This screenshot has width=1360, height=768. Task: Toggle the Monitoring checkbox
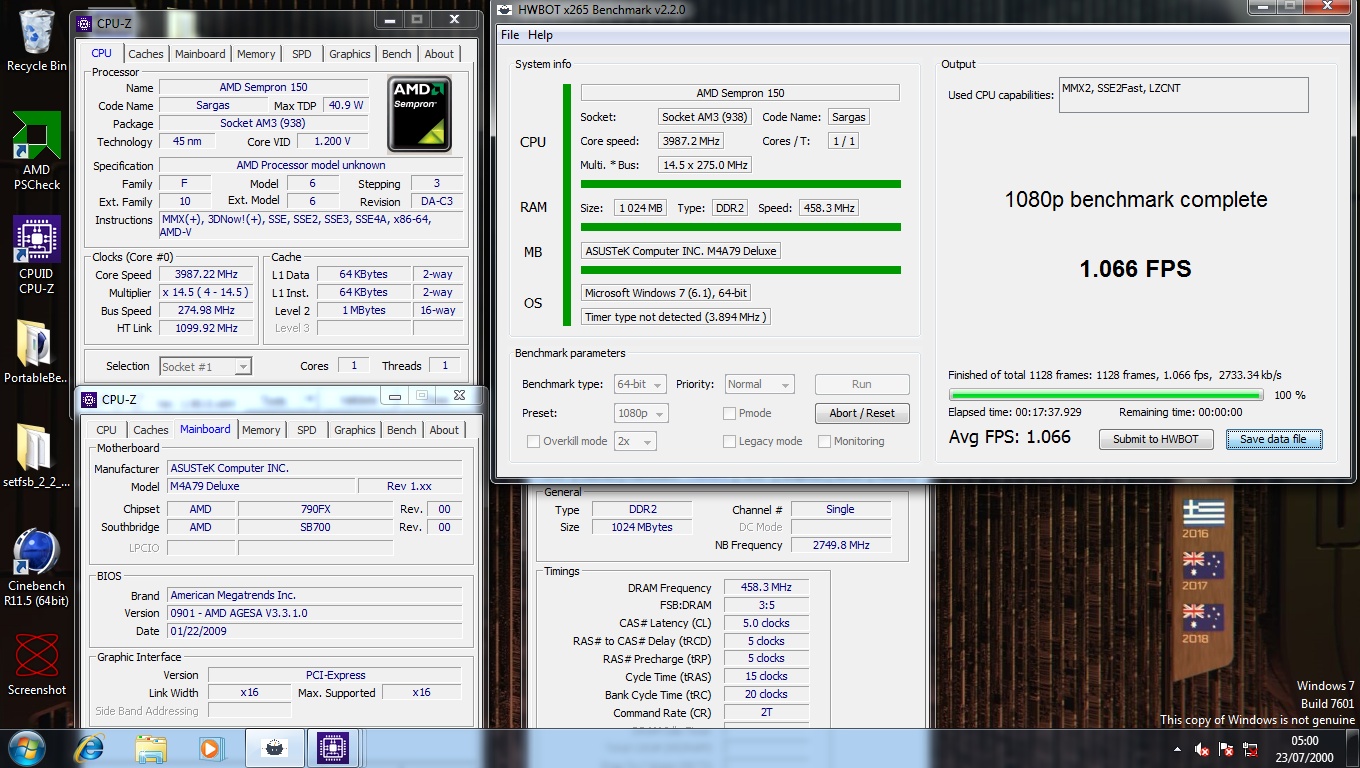pyautogui.click(x=825, y=441)
